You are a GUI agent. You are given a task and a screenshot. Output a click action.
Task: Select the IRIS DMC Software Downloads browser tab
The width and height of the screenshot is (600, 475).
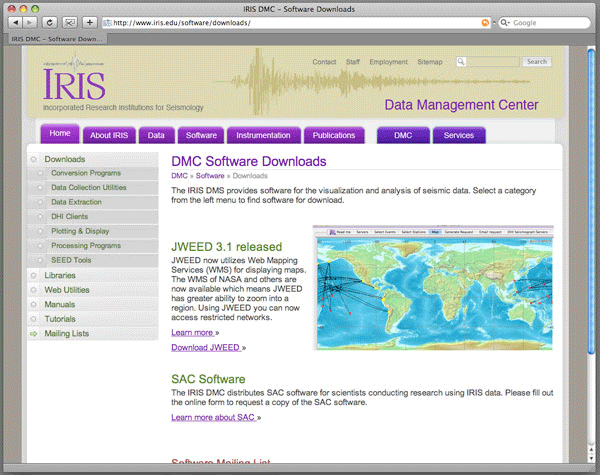57,39
